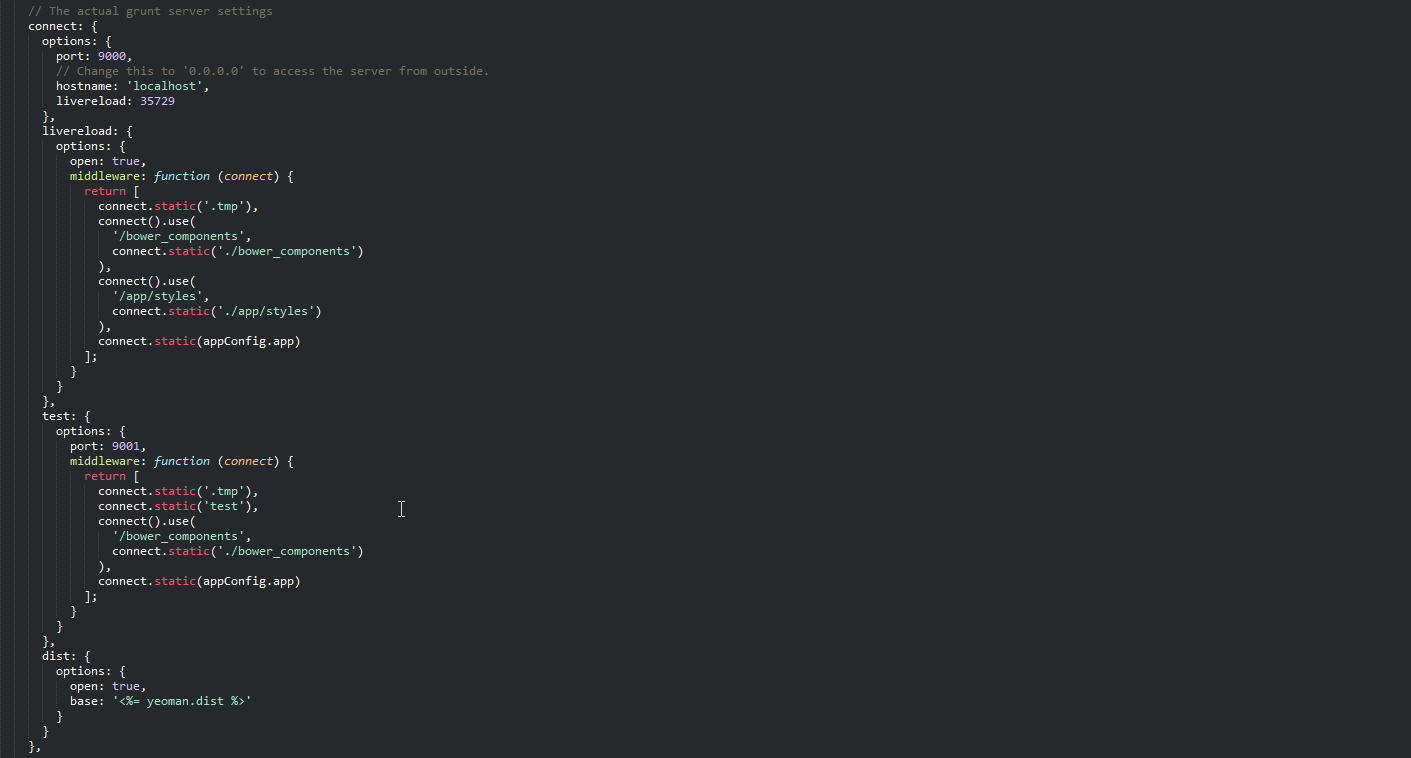Screen dimensions: 1411x758
Task: Place cursor on the "test: {" line
Action: pyautogui.click(x=67, y=416)
